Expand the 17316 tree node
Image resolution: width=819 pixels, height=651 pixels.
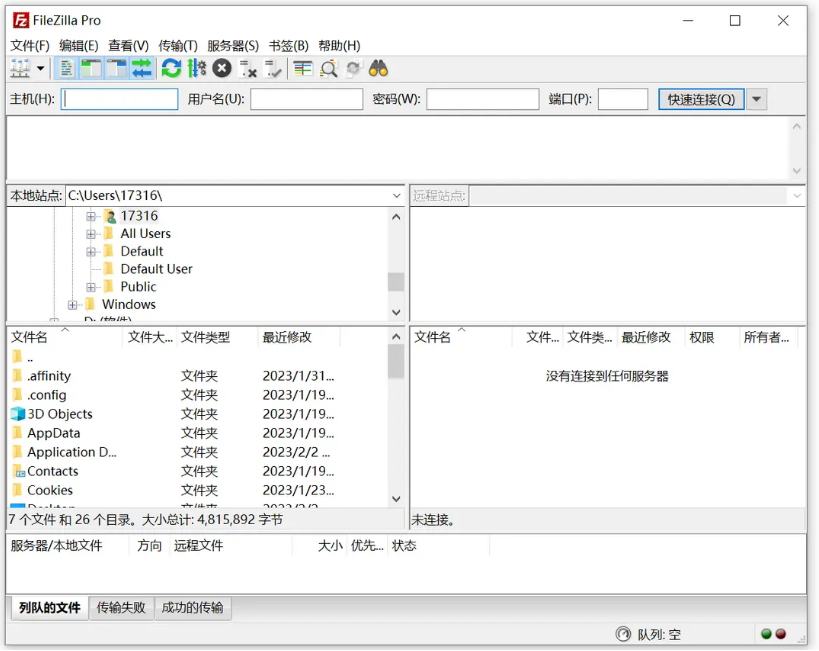tap(91, 216)
